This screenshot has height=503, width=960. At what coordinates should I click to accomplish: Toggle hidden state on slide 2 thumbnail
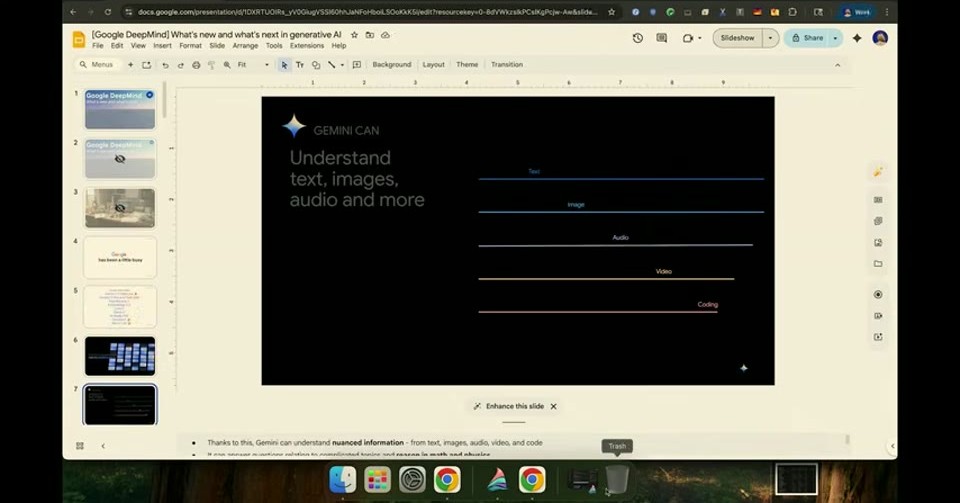click(120, 159)
